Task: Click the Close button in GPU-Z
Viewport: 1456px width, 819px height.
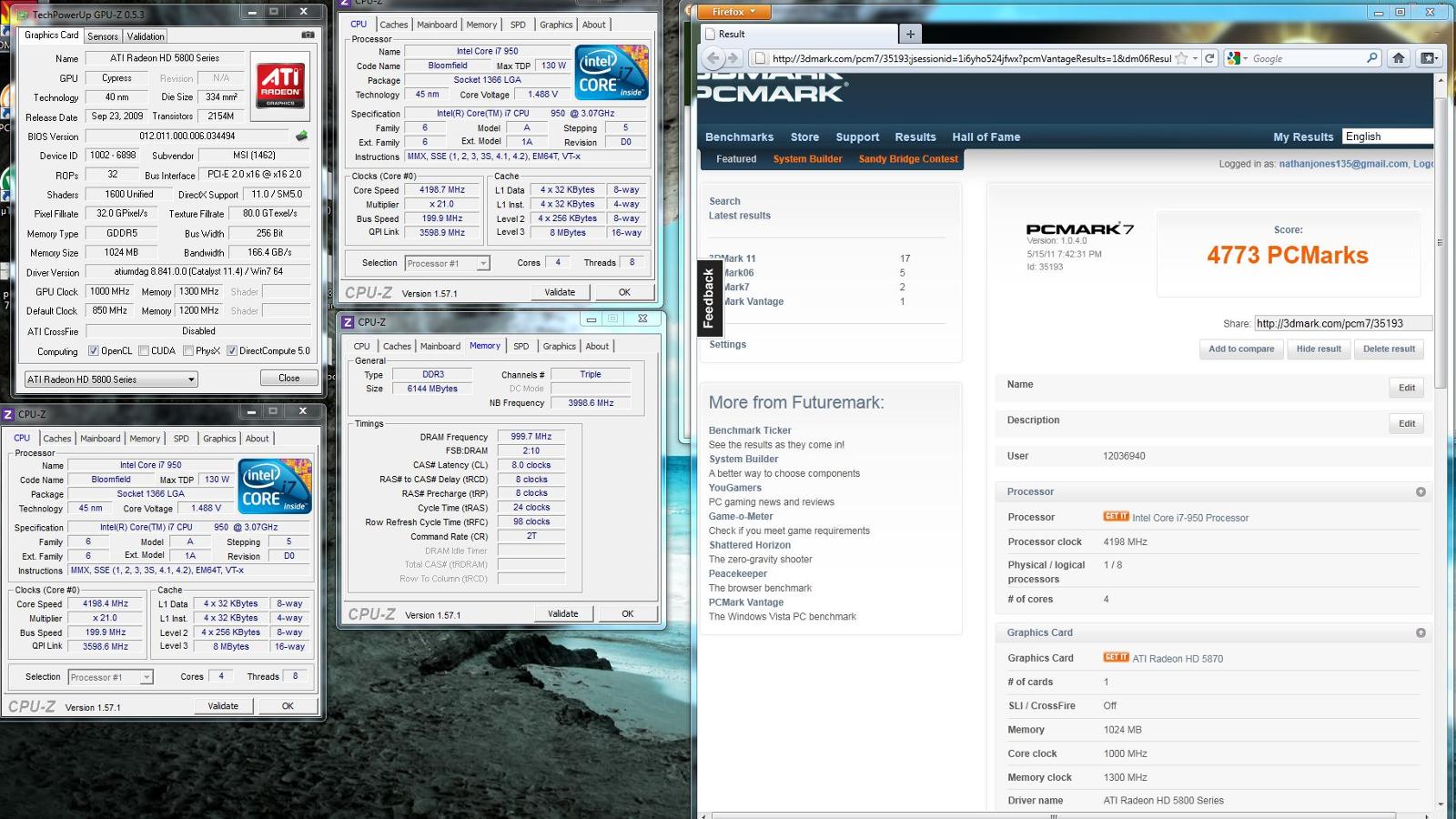Action: pyautogui.click(x=289, y=378)
